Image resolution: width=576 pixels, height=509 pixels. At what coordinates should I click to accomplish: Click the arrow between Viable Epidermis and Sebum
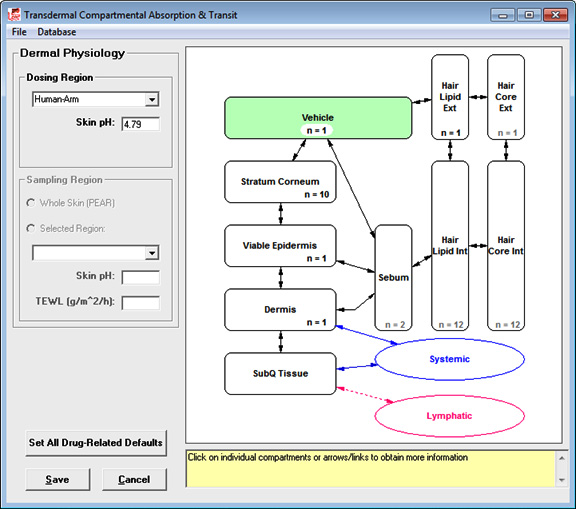click(x=355, y=266)
